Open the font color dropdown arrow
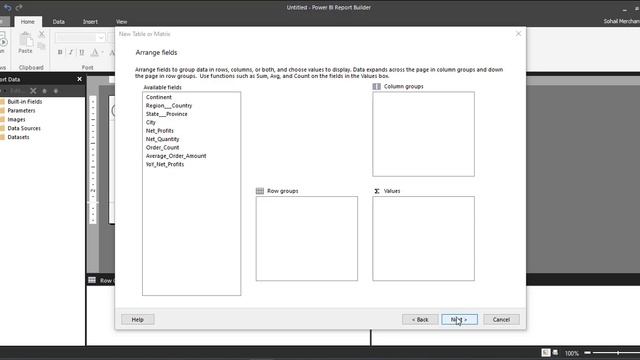 pos(102,53)
